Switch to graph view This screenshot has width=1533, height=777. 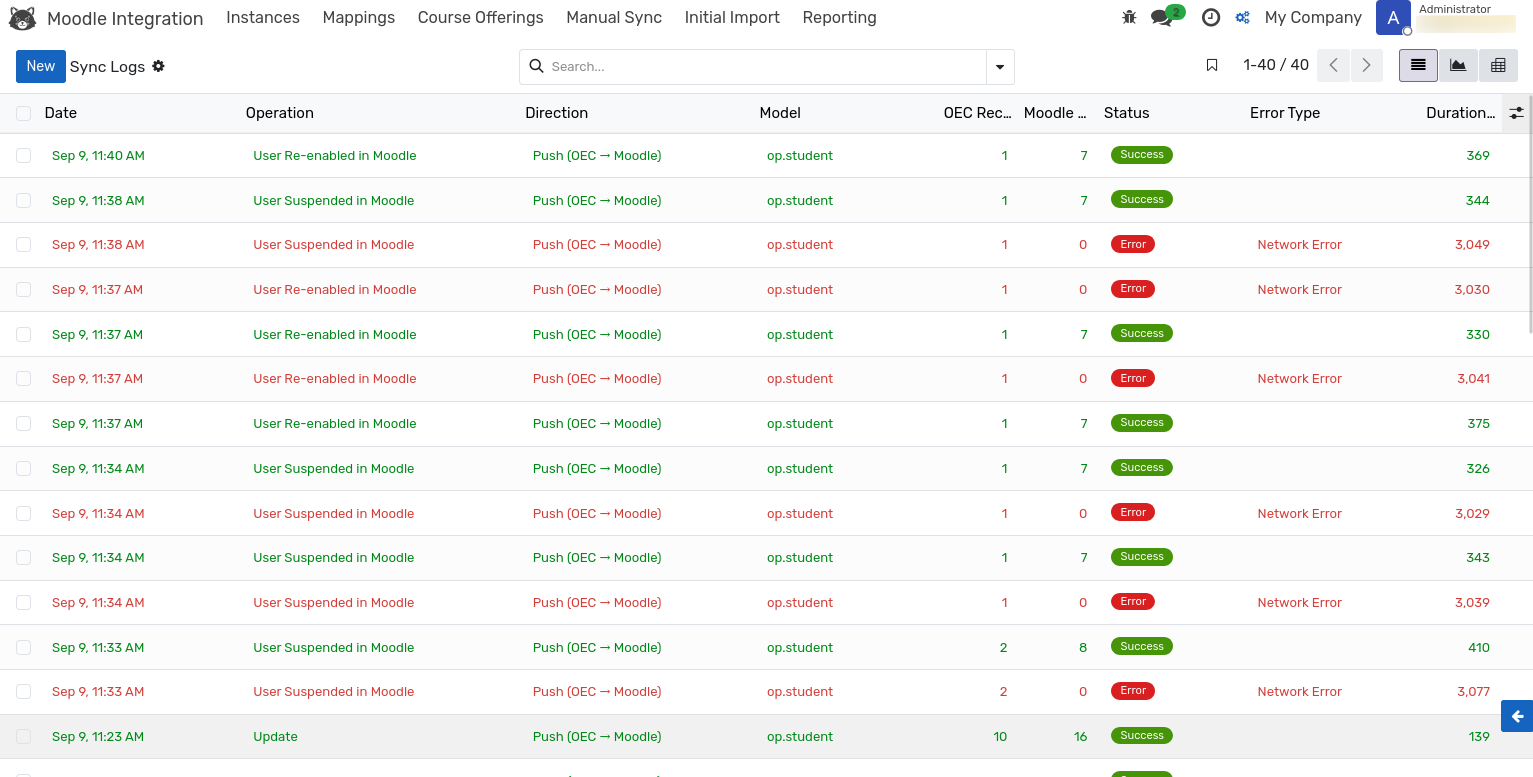pyautogui.click(x=1458, y=65)
